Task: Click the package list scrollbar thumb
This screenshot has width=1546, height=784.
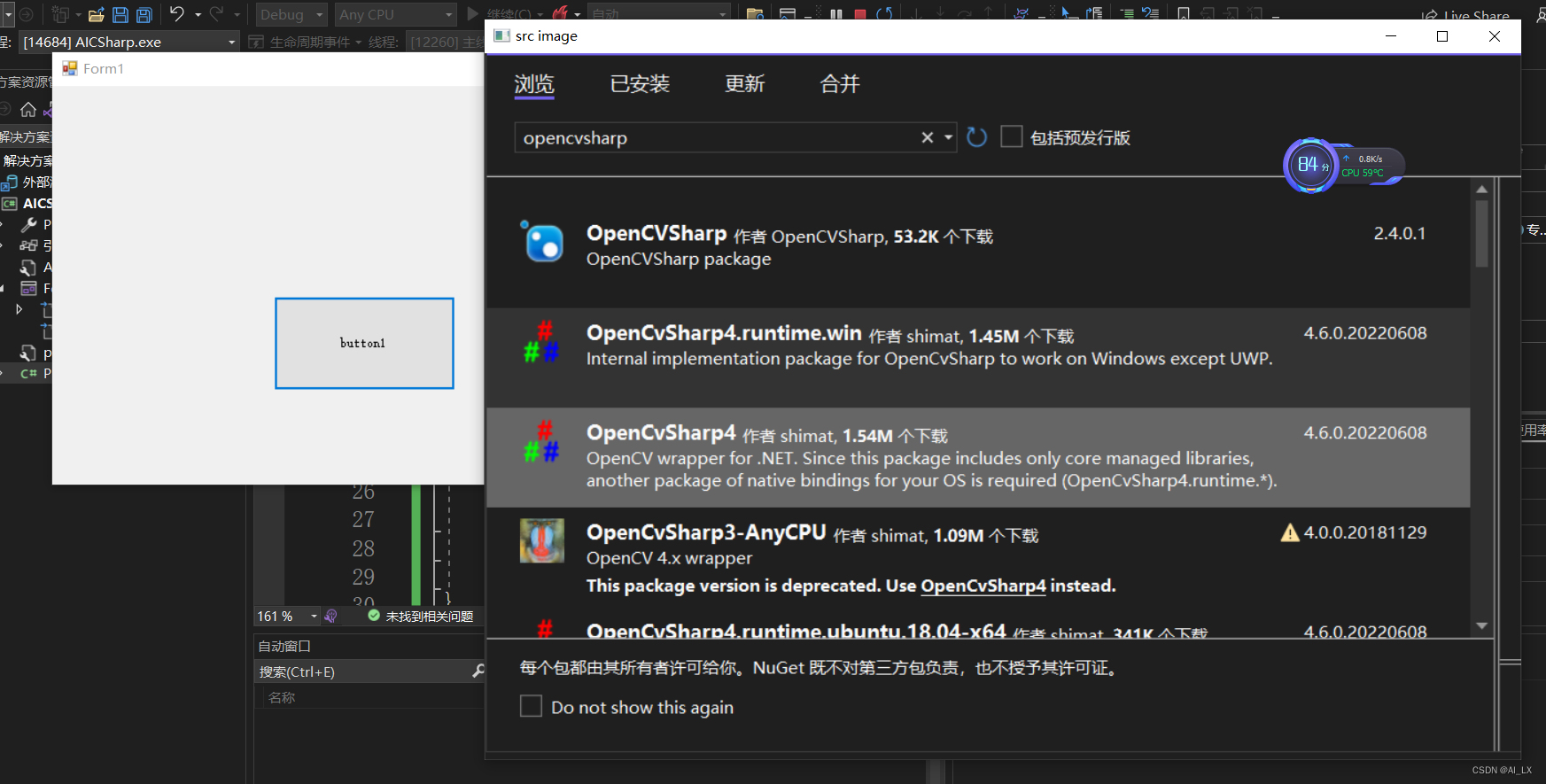Action: [1481, 232]
